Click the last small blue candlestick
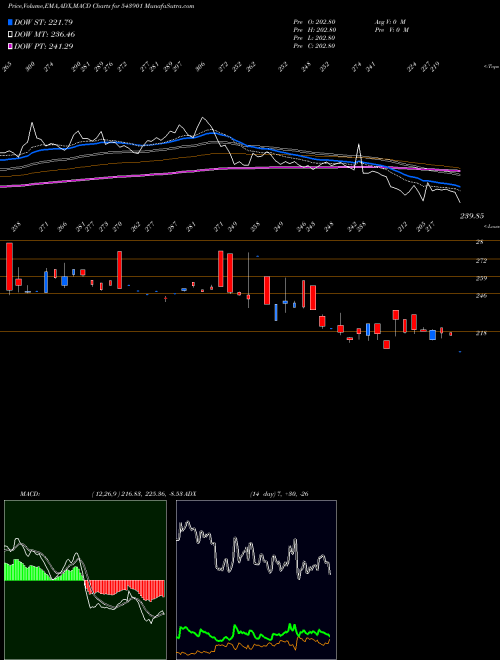Image resolution: width=500 pixels, height=660 pixels. point(460,351)
